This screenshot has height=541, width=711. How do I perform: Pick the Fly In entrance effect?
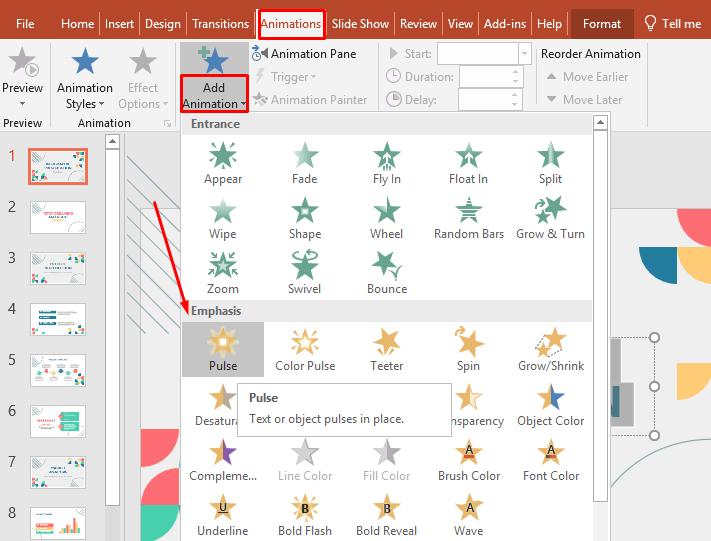pos(386,163)
